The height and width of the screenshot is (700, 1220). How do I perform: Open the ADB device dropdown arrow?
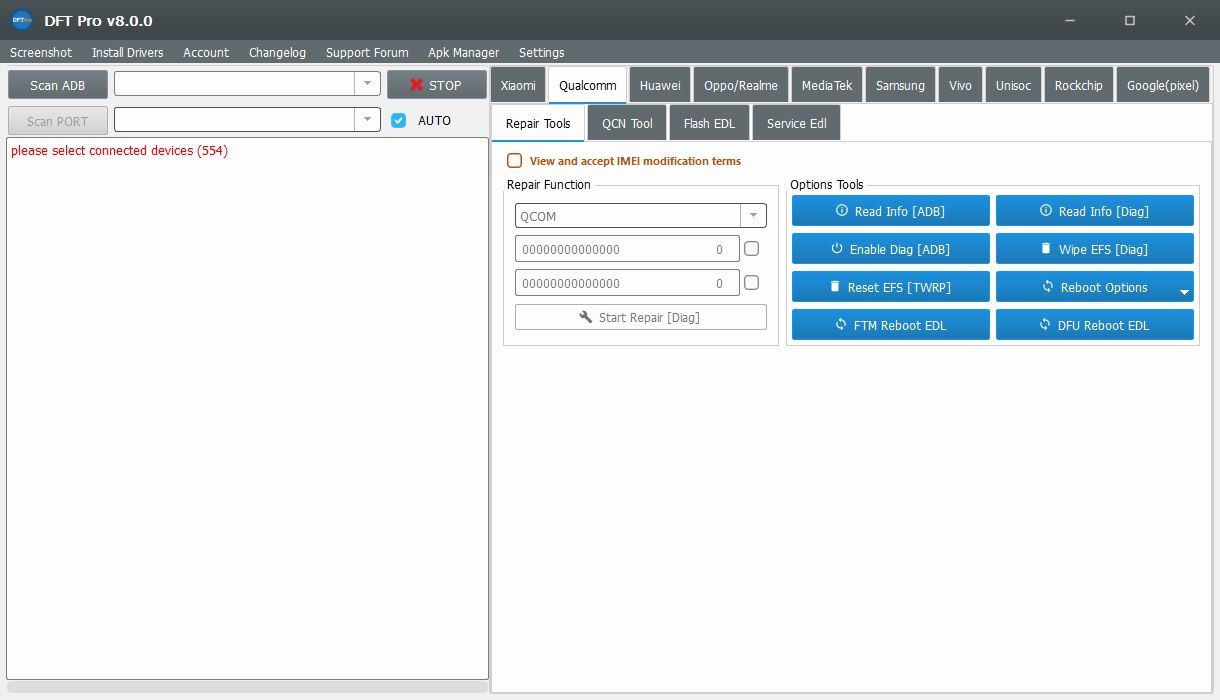[x=368, y=84]
